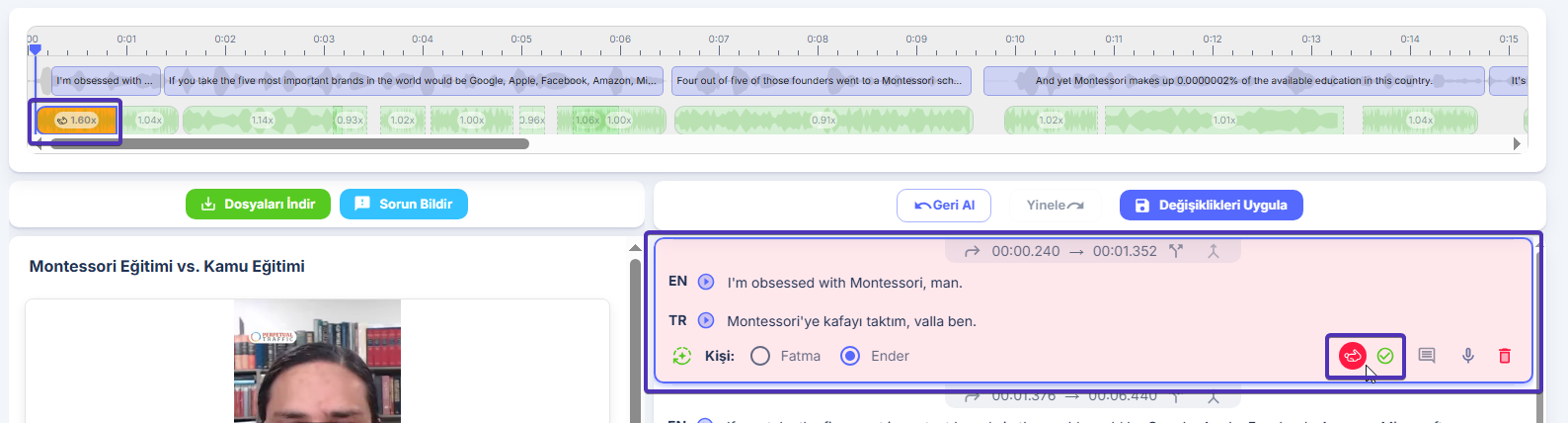Image resolution: width=1568 pixels, height=423 pixels.
Task: Click the timeline horizontal scrollbar
Action: coord(286,144)
